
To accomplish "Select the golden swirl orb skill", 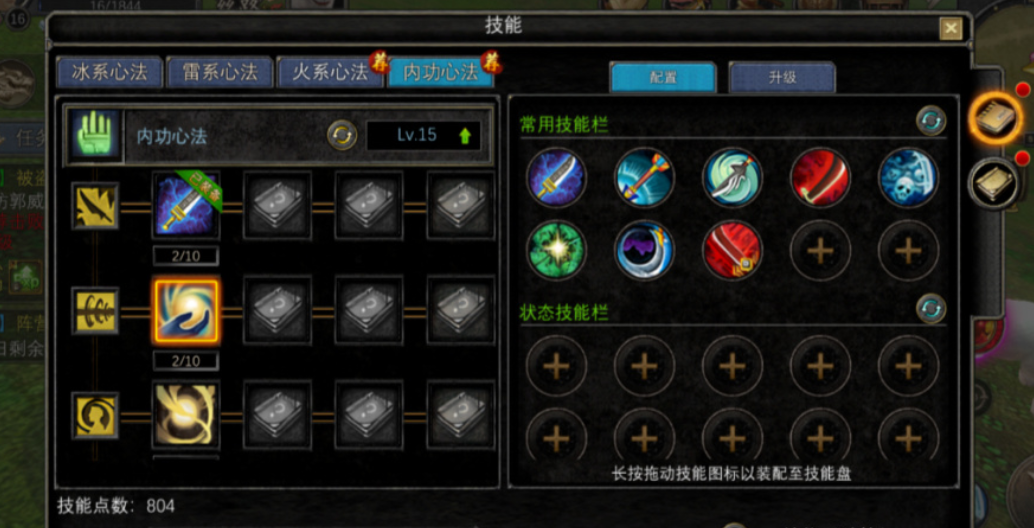I will click(186, 415).
